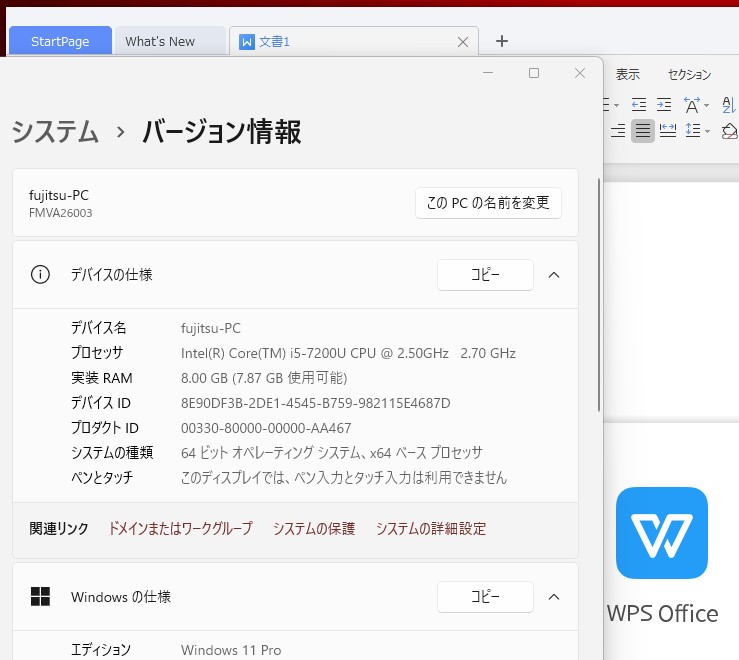Maximize the settings window

click(534, 73)
